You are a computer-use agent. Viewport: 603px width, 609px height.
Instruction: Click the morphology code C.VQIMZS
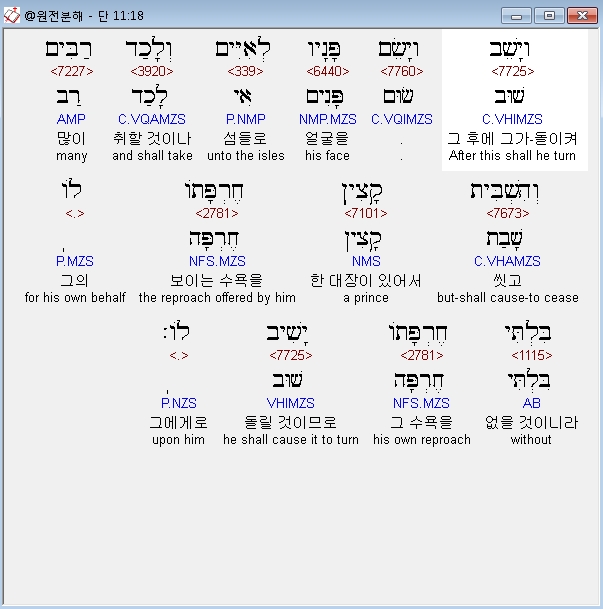point(402,119)
